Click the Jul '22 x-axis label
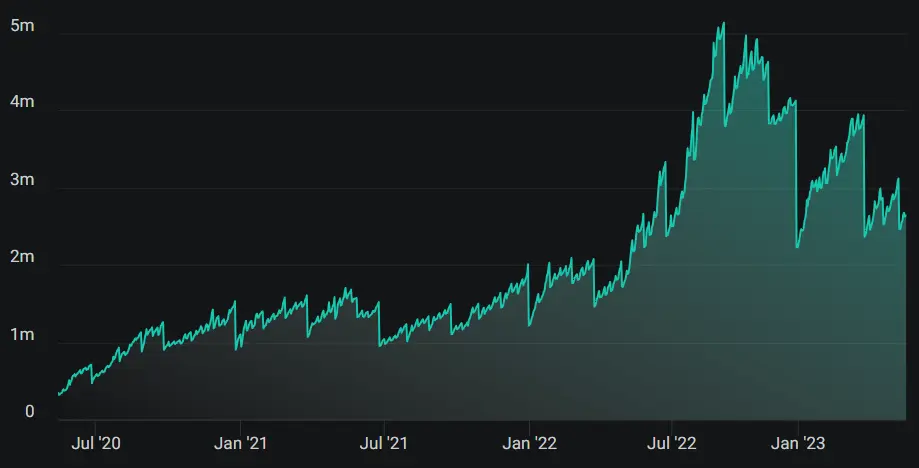 672,443
